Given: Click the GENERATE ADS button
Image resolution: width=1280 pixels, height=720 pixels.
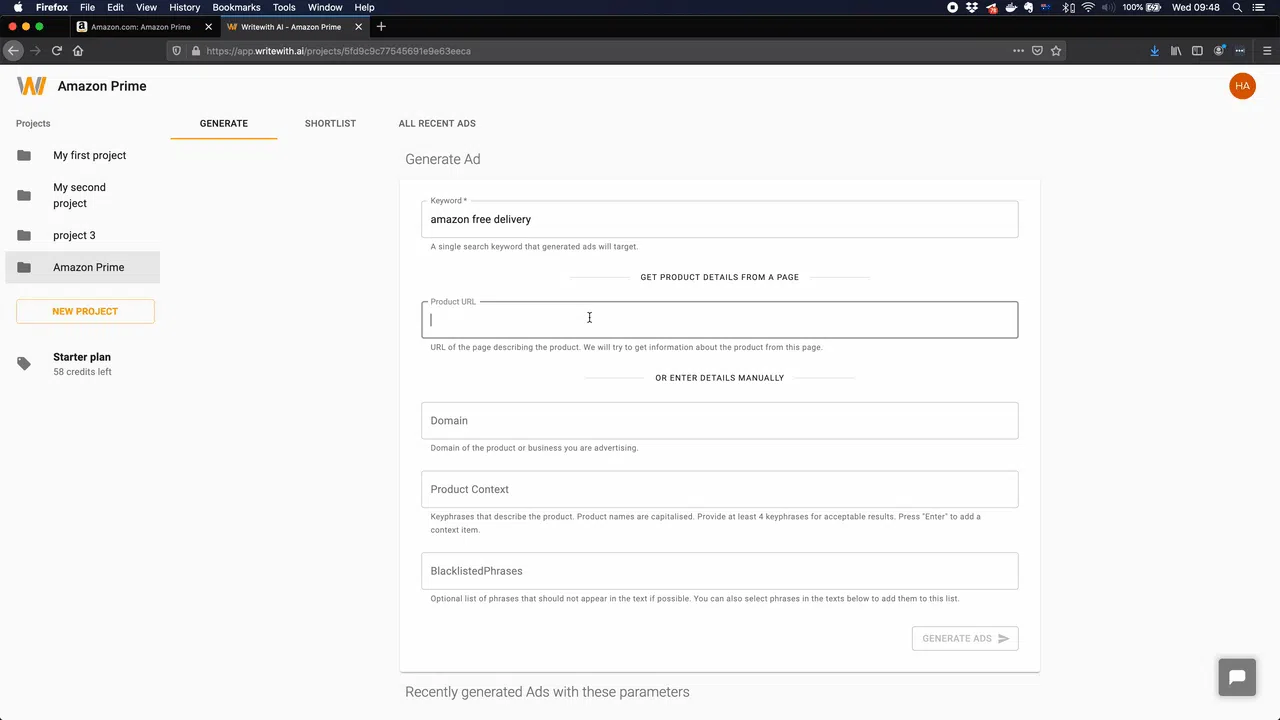Looking at the screenshot, I should [965, 638].
